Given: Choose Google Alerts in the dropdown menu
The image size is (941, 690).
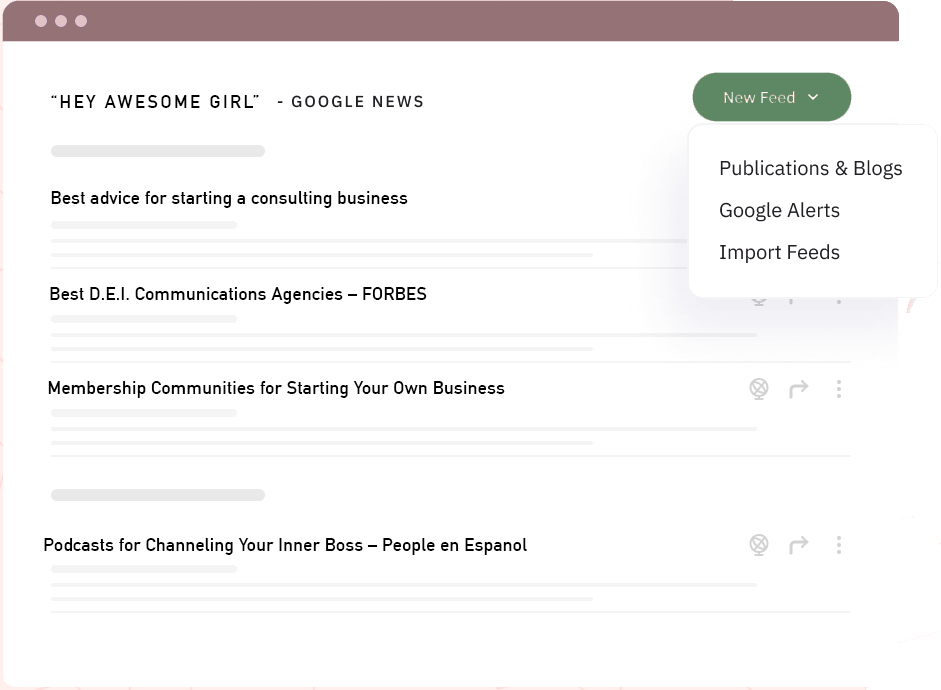Looking at the screenshot, I should 779,210.
